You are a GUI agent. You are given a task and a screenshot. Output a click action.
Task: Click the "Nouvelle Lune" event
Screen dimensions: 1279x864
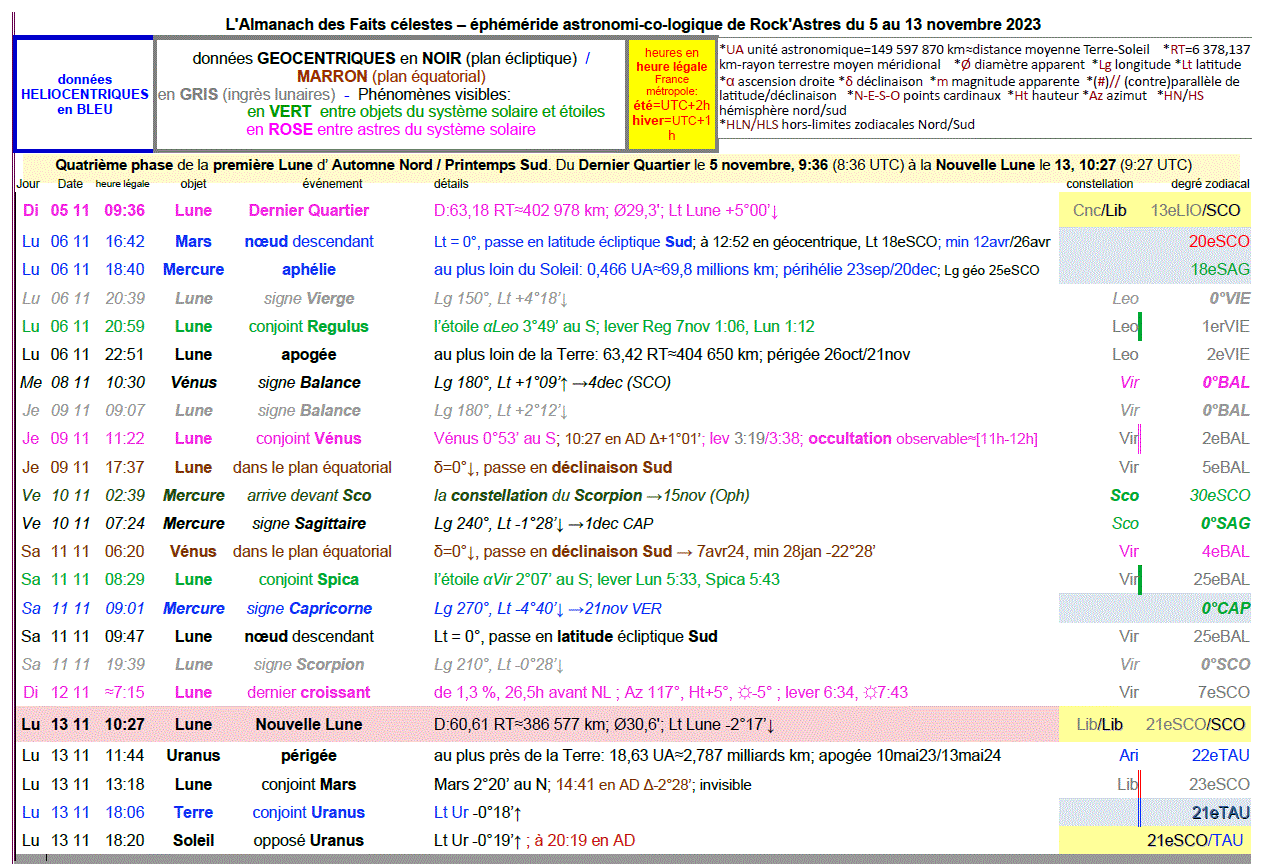(x=309, y=725)
